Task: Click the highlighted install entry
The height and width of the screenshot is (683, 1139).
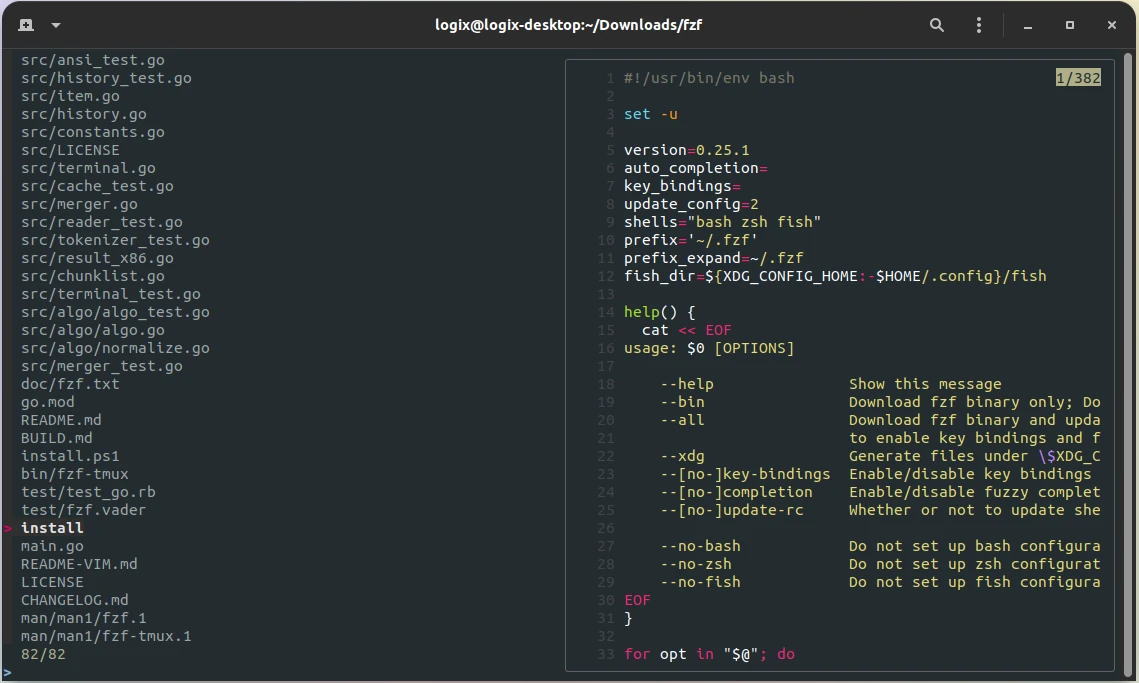Action: tap(52, 528)
